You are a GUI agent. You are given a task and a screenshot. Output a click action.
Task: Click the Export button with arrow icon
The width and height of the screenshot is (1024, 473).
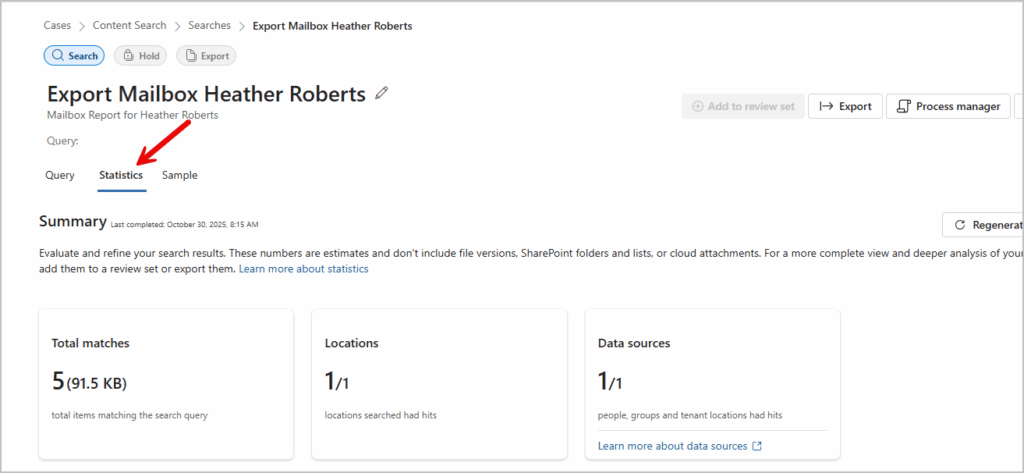pos(844,106)
